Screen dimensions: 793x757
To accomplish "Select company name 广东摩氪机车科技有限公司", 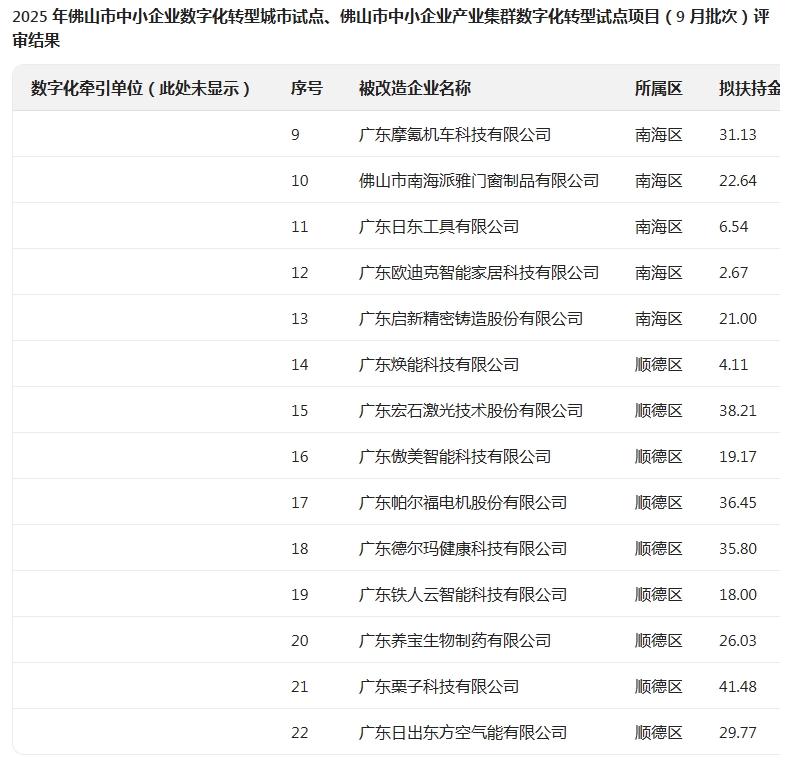I will 454,134.
